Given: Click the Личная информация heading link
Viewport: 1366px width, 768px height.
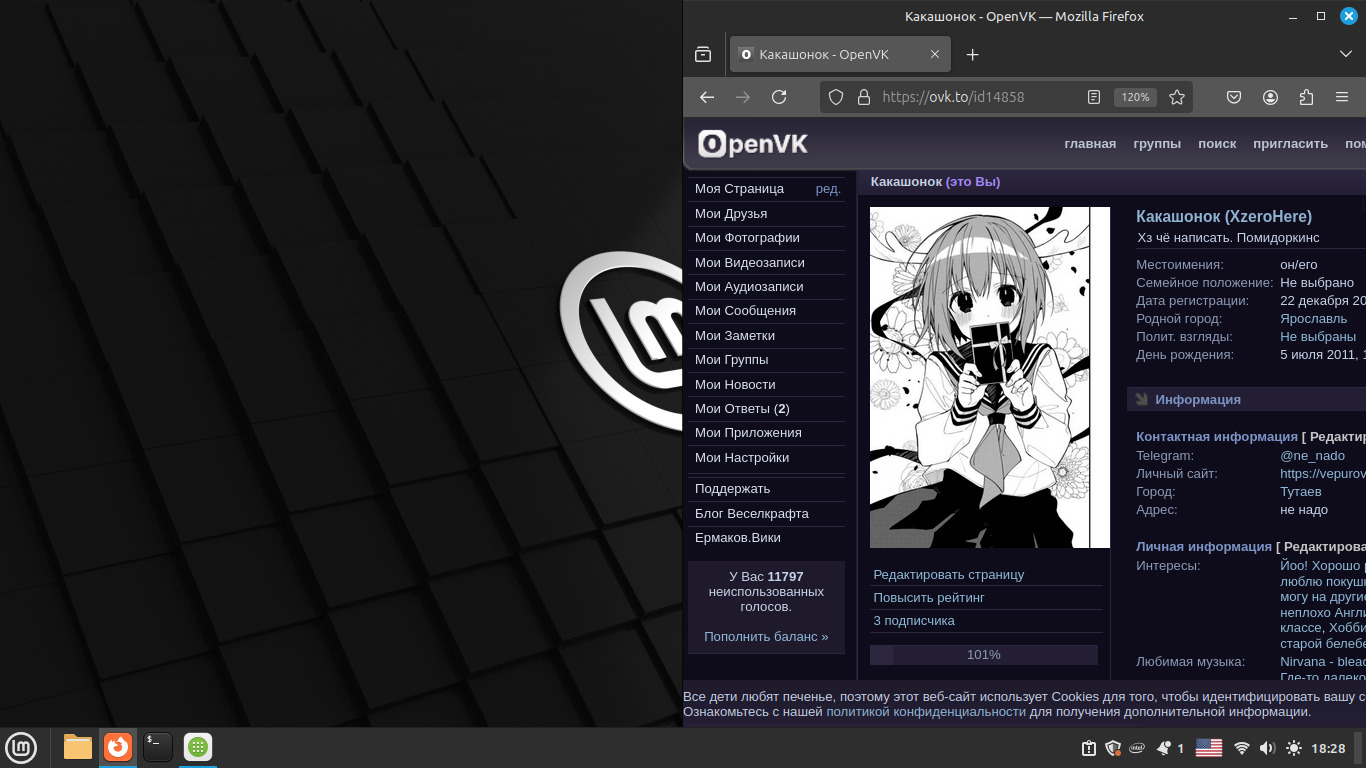Looking at the screenshot, I should pyautogui.click(x=1204, y=547).
